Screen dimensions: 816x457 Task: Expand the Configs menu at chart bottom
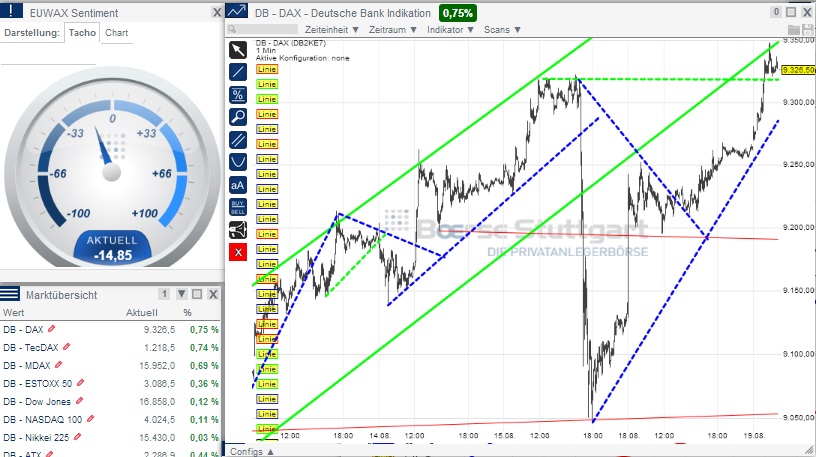tap(252, 451)
